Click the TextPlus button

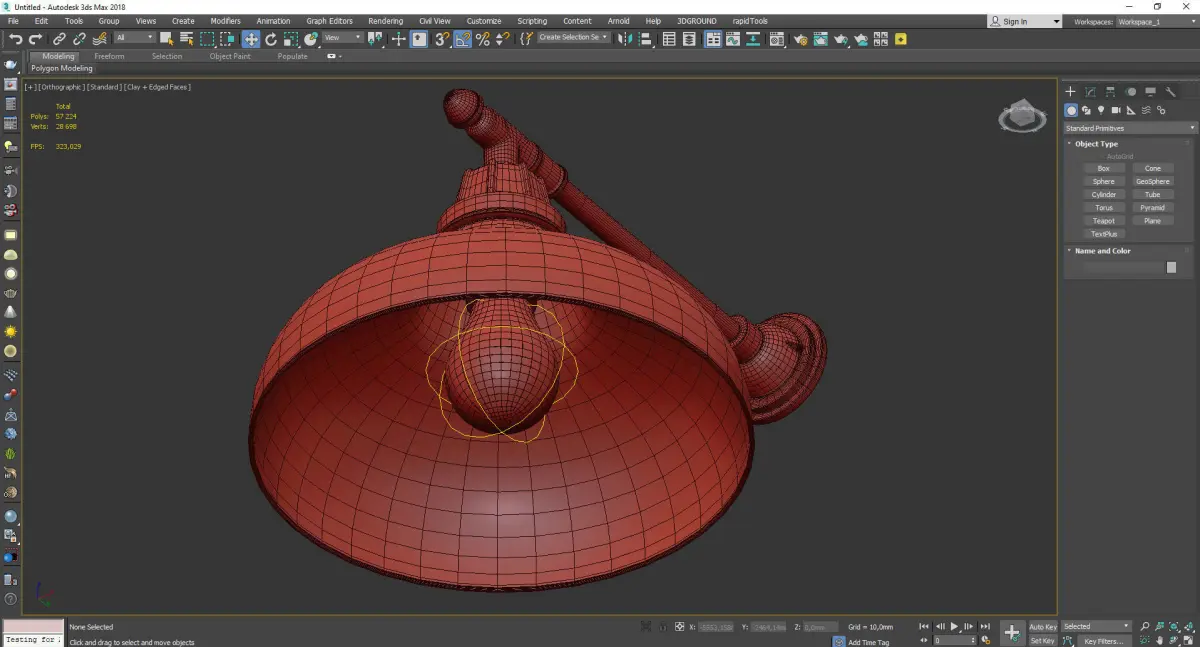(1103, 233)
